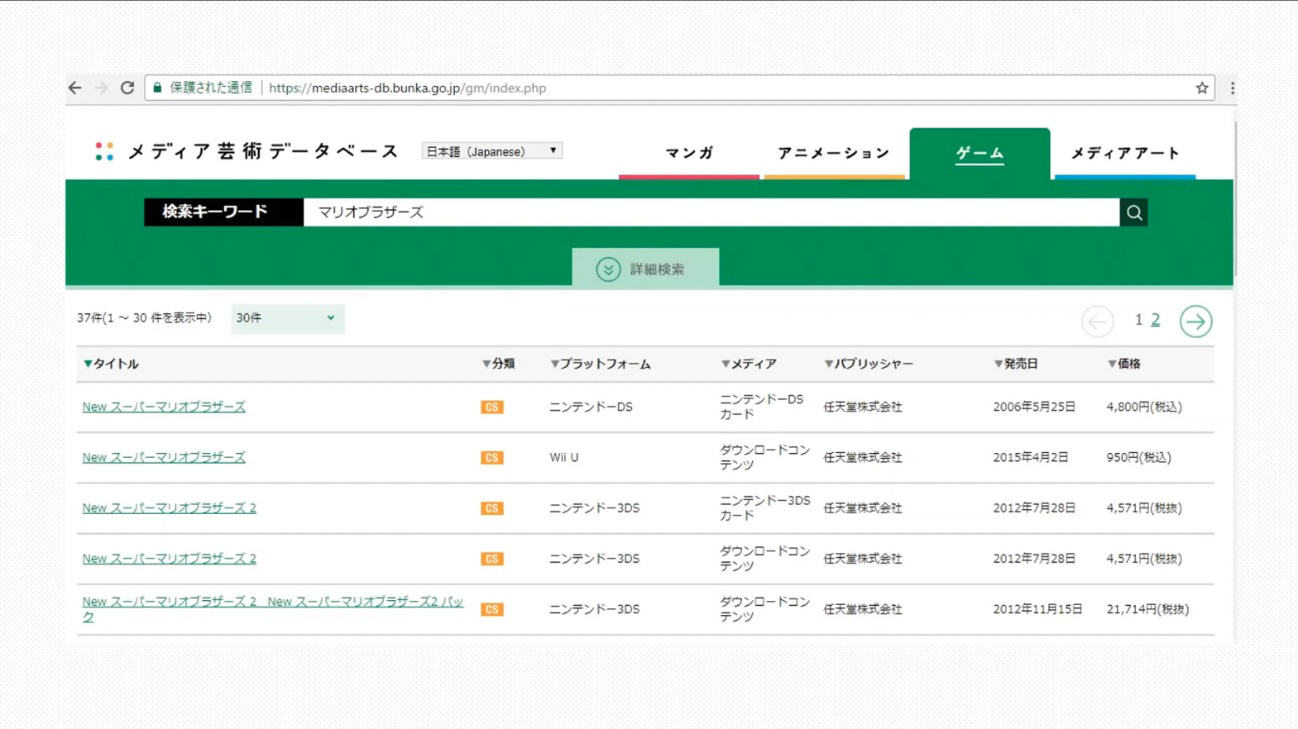1298x729 pixels.
Task: Click the 保護された通信 security label
Action: pos(211,88)
